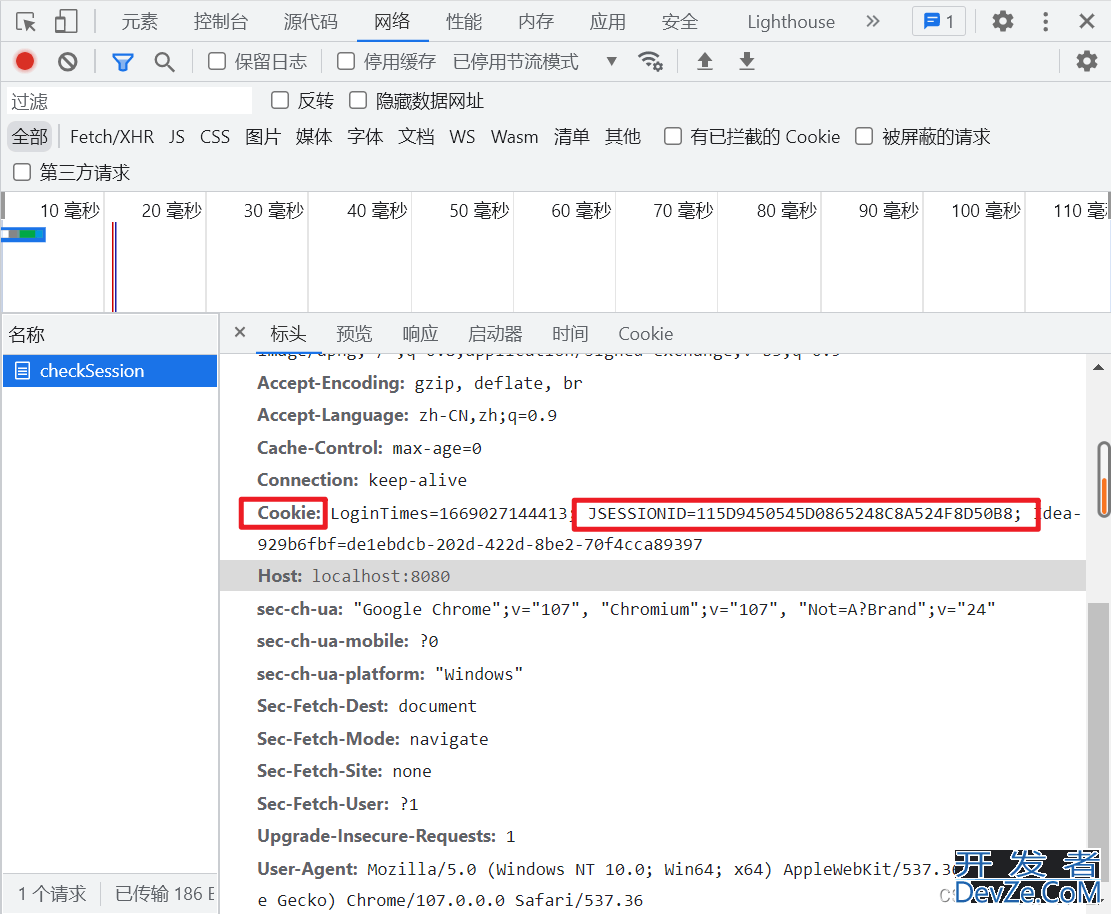Click the red record network log button
The width and height of the screenshot is (1111, 914).
pyautogui.click(x=25, y=62)
